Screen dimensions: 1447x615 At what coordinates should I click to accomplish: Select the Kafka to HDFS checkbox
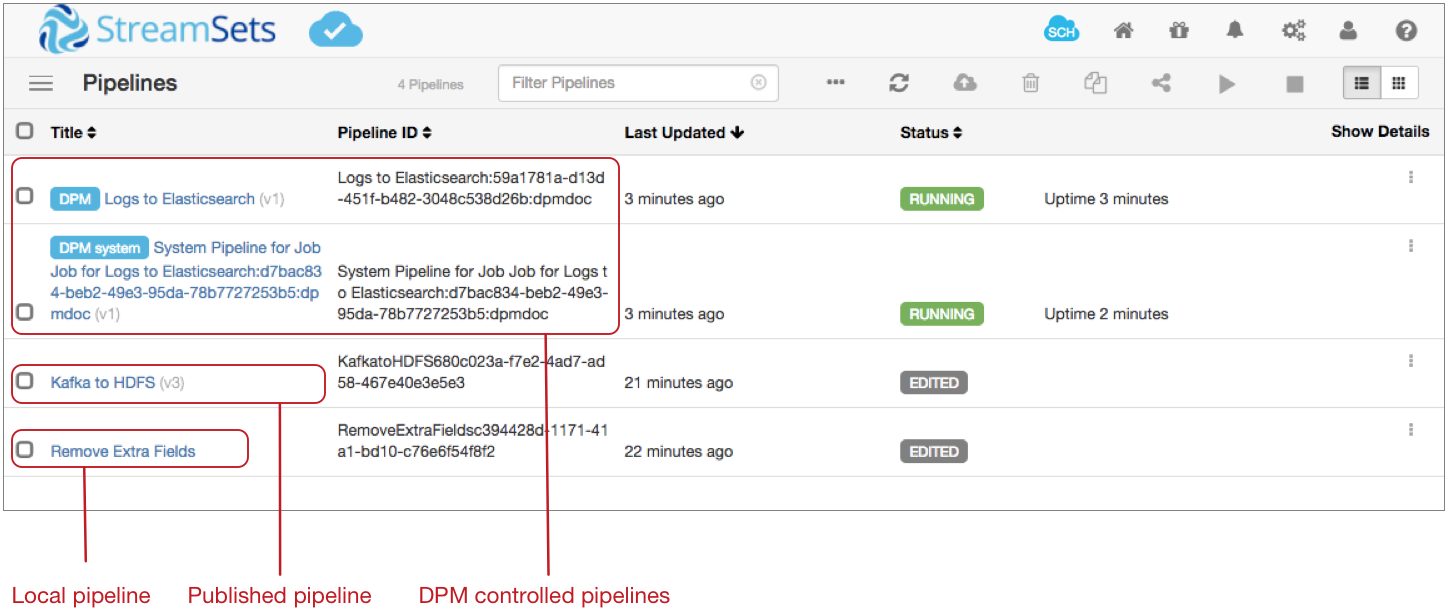point(25,382)
